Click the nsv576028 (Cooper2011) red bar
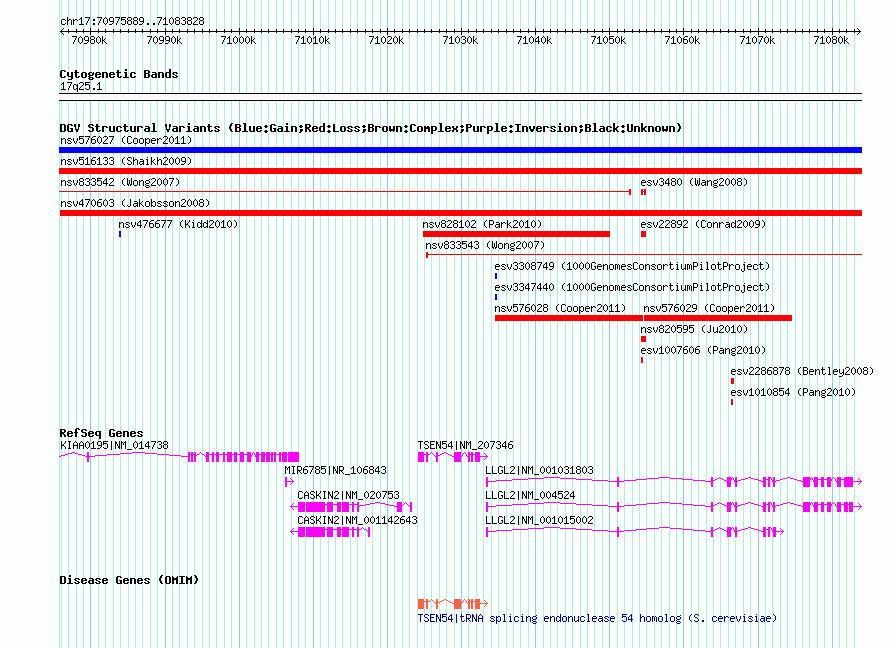Screen dimensions: 890x648 pyautogui.click(x=568, y=318)
